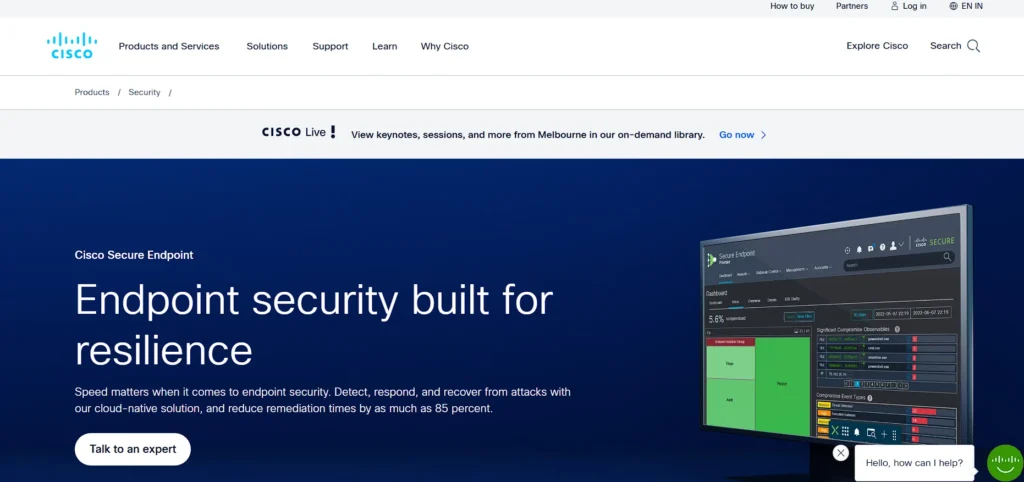Click the Talk to an expert button
This screenshot has width=1024, height=482.
pos(133,449)
